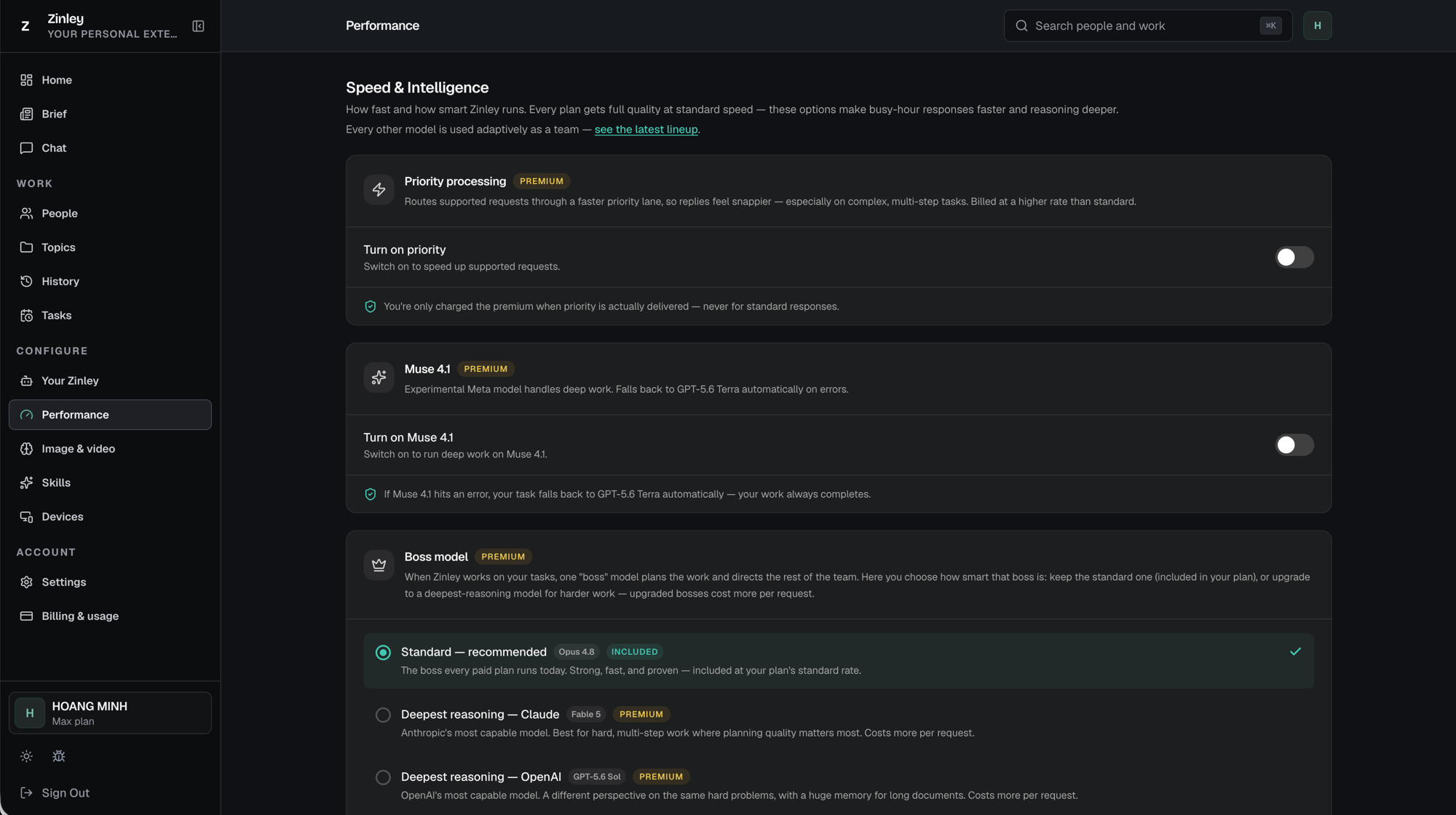Click the Fable 5 model tag

tap(586, 715)
